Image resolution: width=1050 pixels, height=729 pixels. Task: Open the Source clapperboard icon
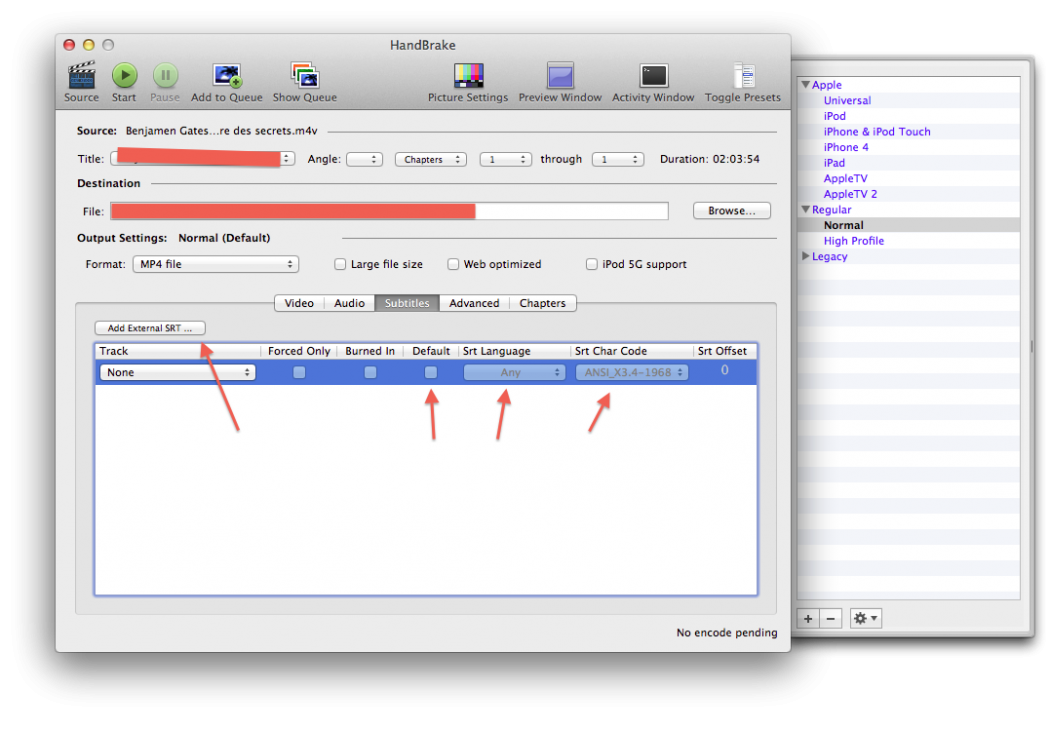pos(82,76)
